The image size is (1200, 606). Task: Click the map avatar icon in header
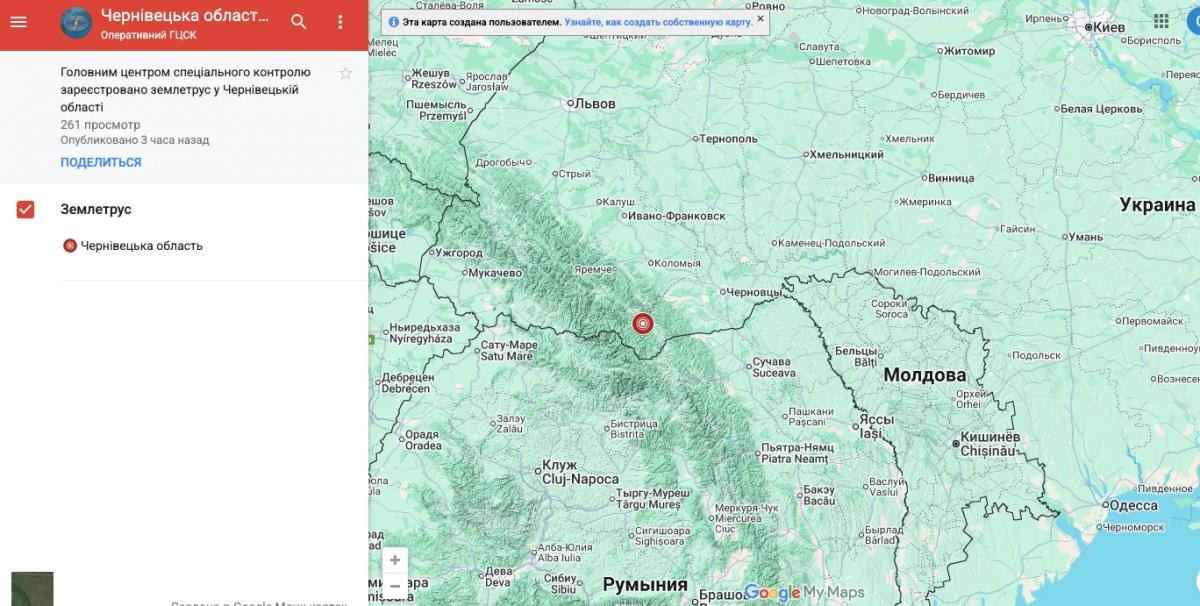click(76, 22)
